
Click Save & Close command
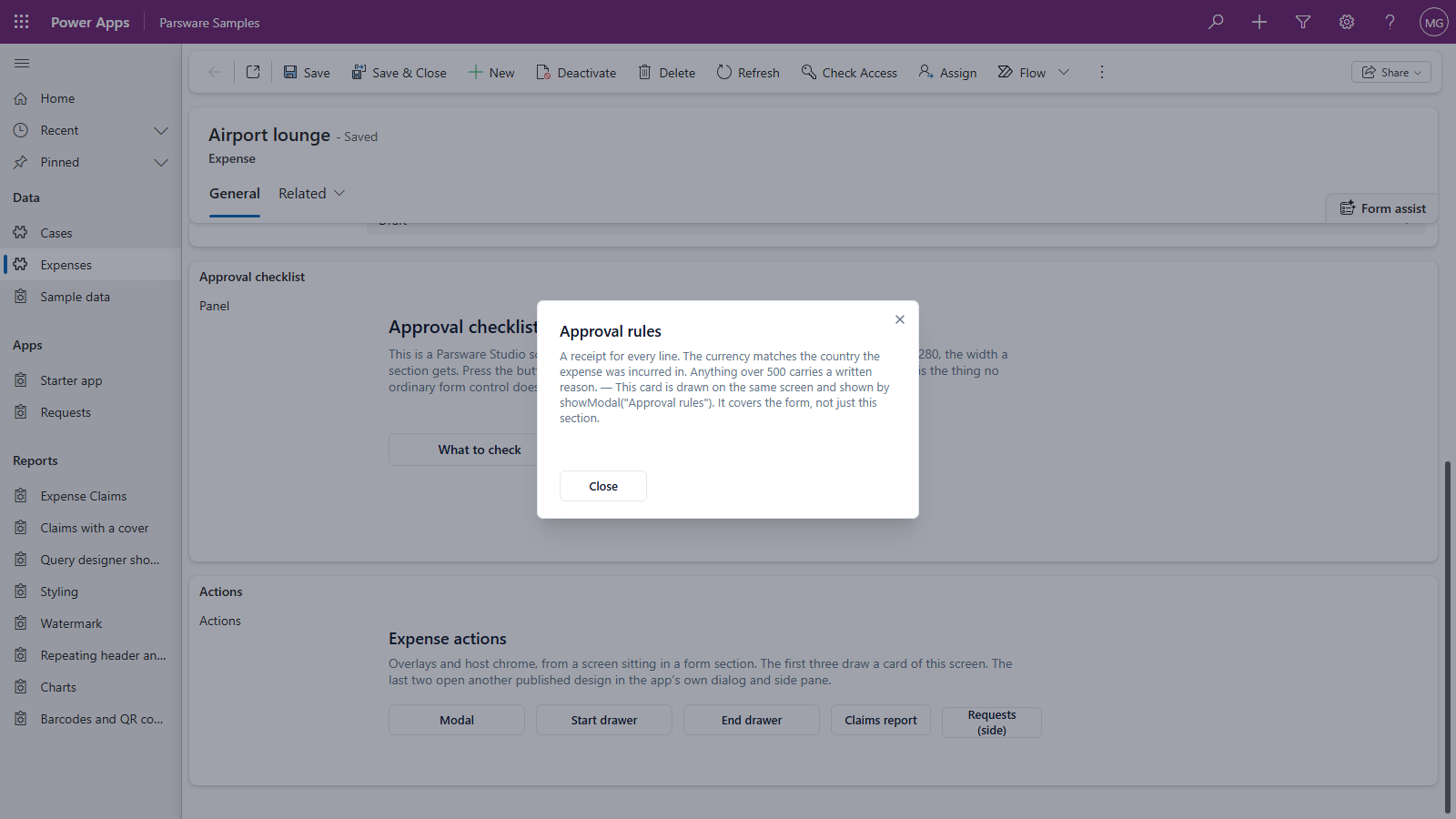tap(399, 72)
